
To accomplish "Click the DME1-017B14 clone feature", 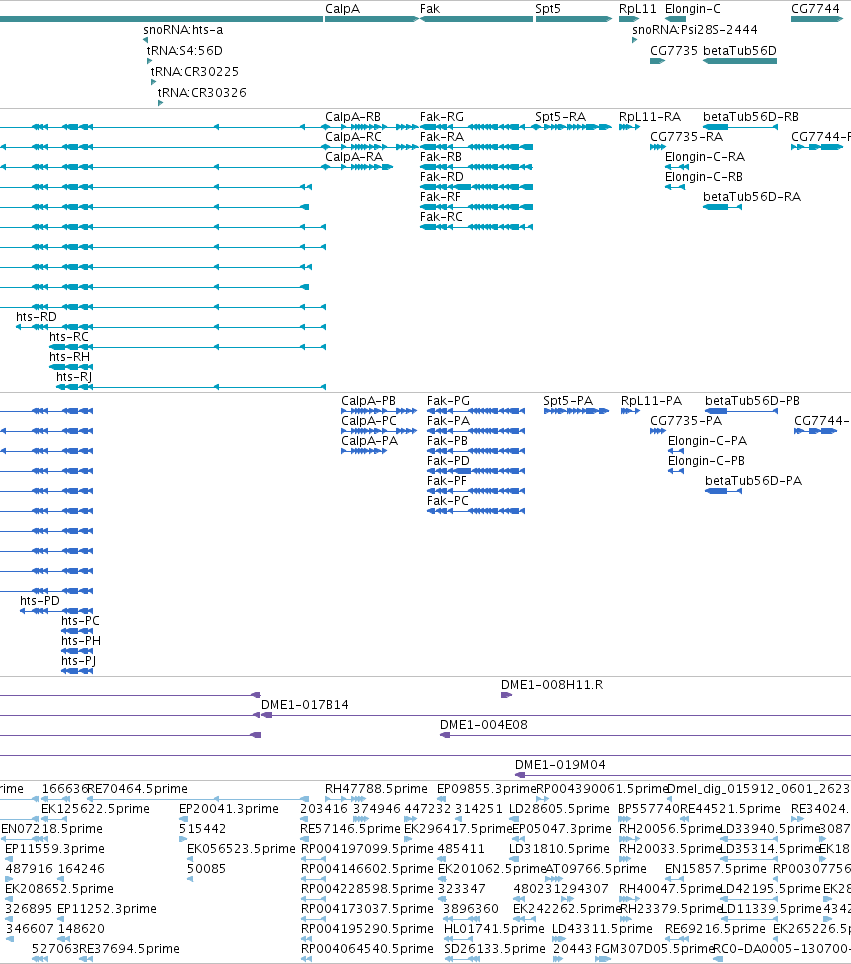I will 556,715.
